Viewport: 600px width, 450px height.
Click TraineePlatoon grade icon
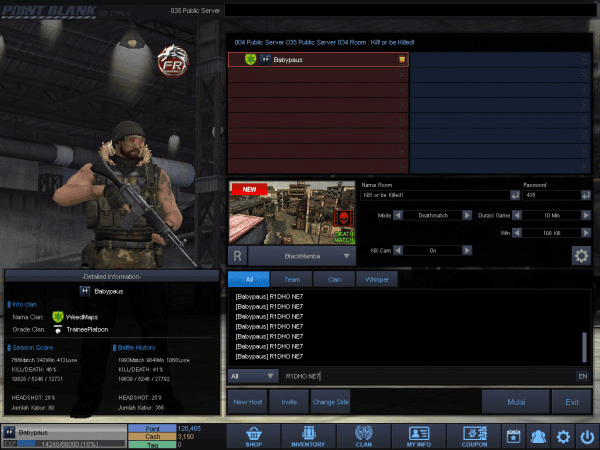coord(58,329)
